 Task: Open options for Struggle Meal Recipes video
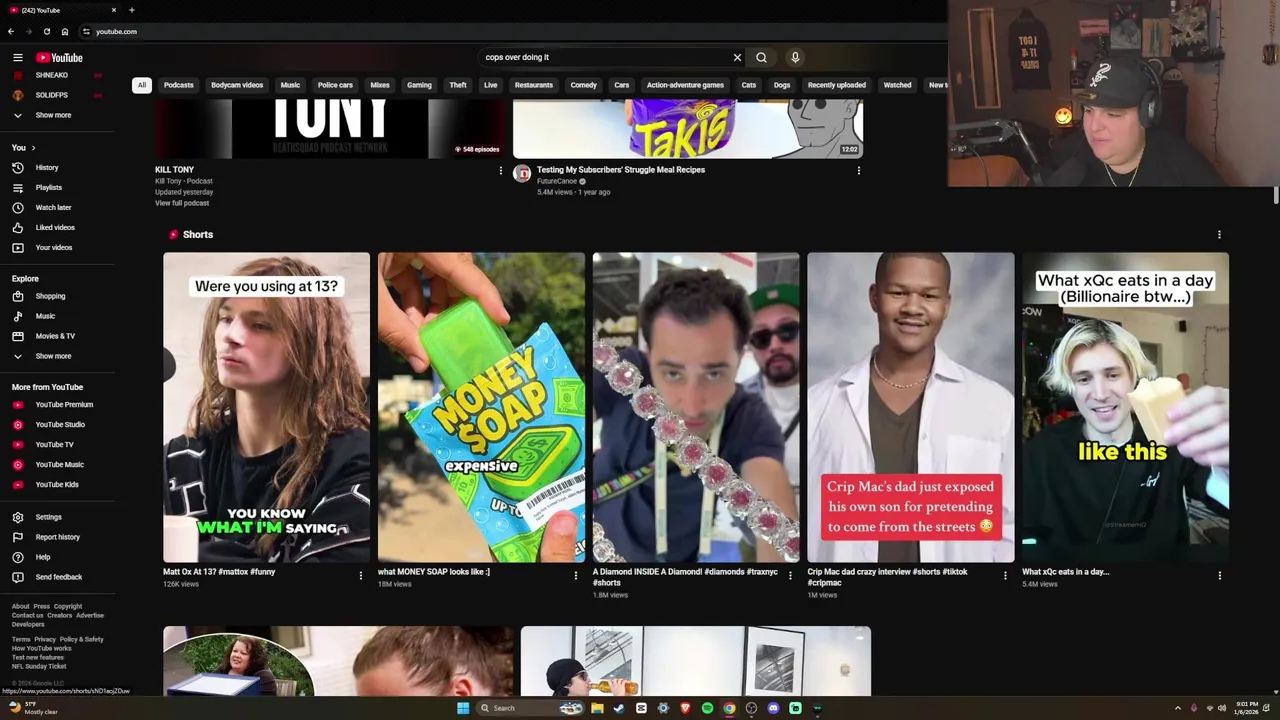click(x=858, y=171)
